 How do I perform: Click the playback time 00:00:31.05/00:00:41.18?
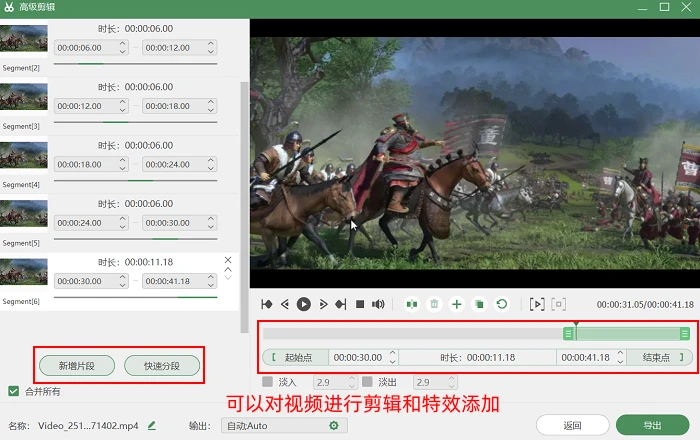[x=645, y=304]
